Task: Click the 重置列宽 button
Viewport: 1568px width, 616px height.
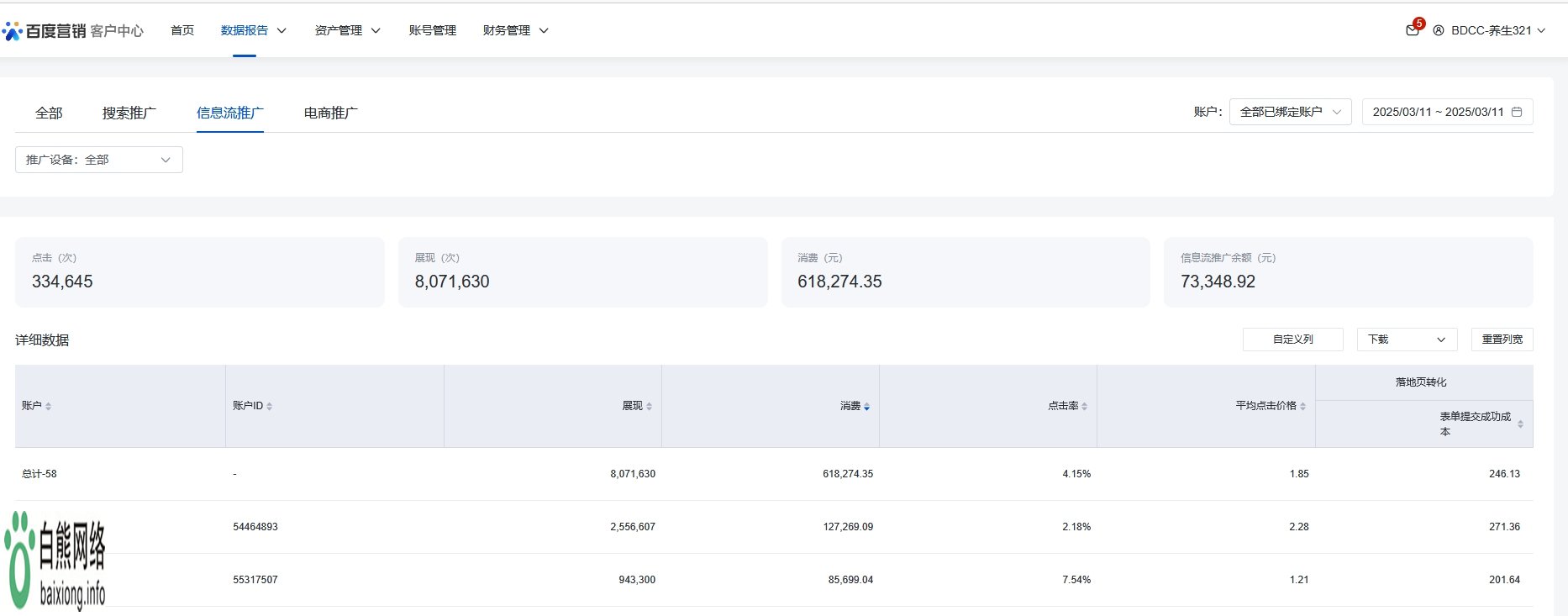Action: pos(1502,340)
